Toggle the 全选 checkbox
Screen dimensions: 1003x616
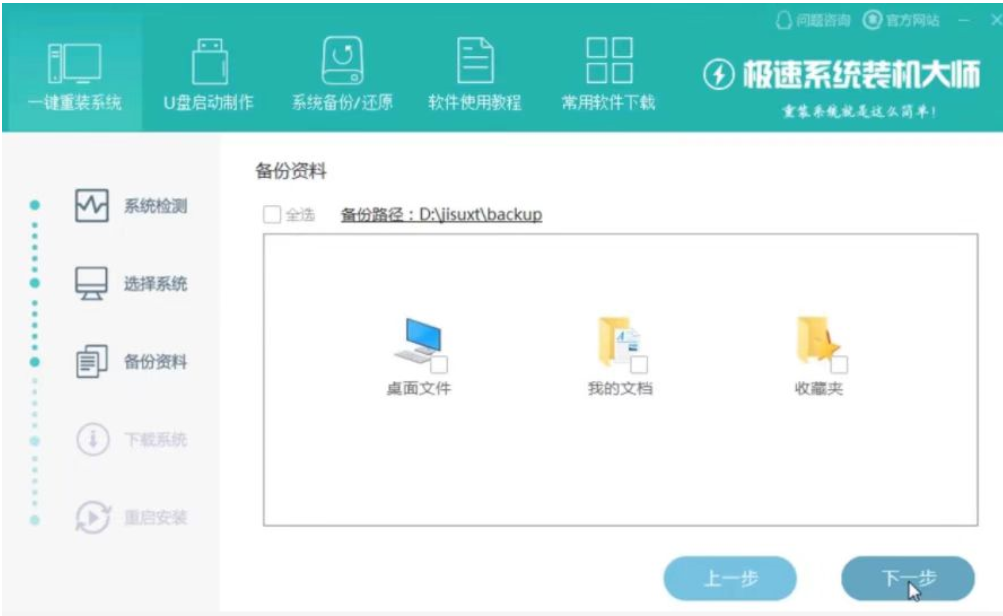[x=272, y=215]
